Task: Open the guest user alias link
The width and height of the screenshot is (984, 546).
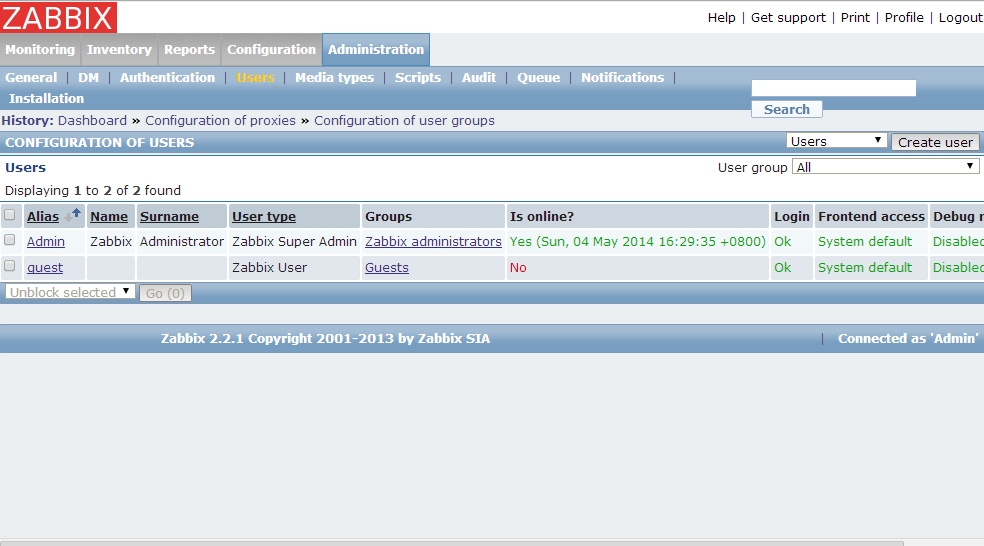Action: (x=45, y=268)
